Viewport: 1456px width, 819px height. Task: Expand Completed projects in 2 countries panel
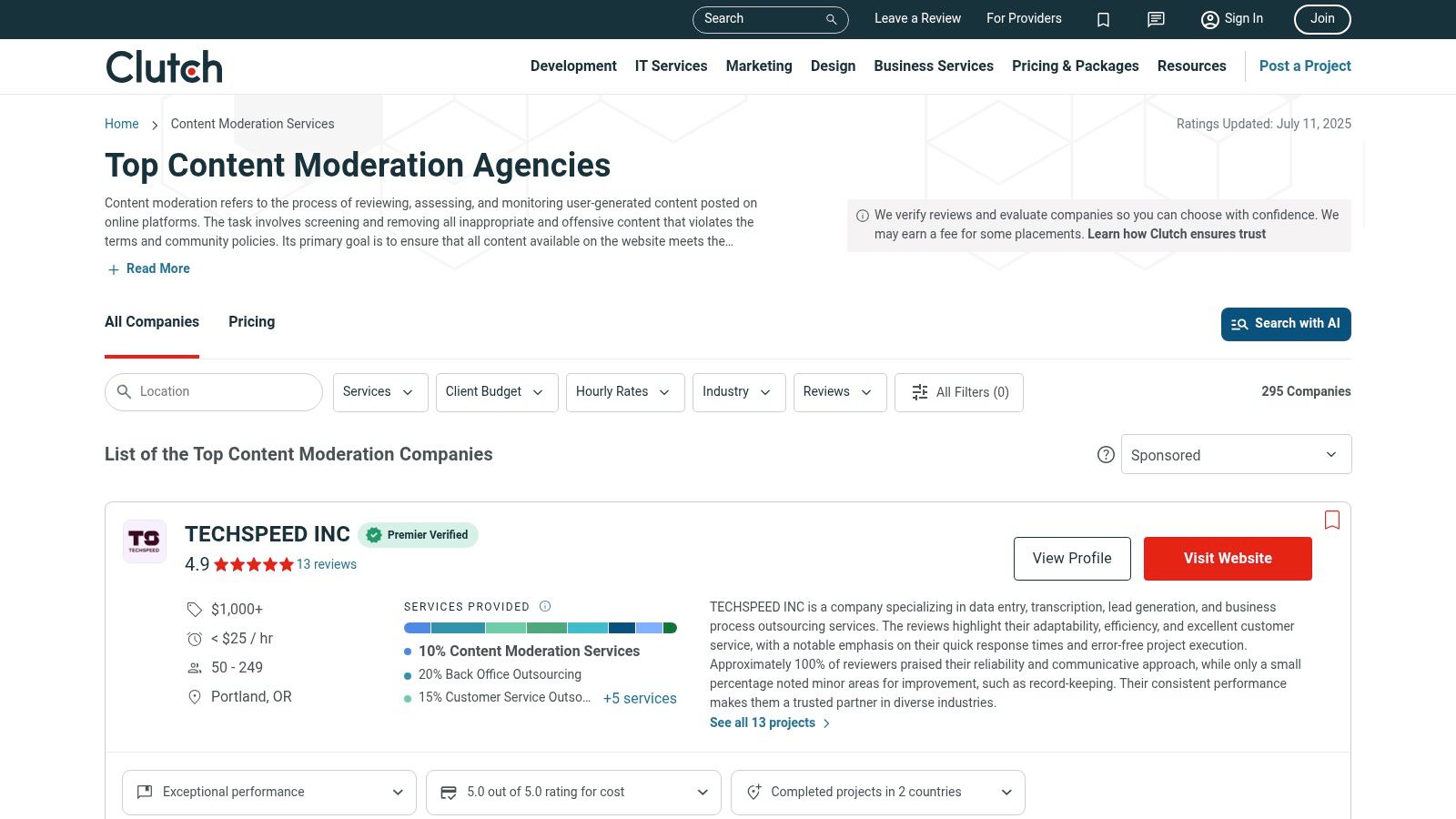tap(878, 793)
